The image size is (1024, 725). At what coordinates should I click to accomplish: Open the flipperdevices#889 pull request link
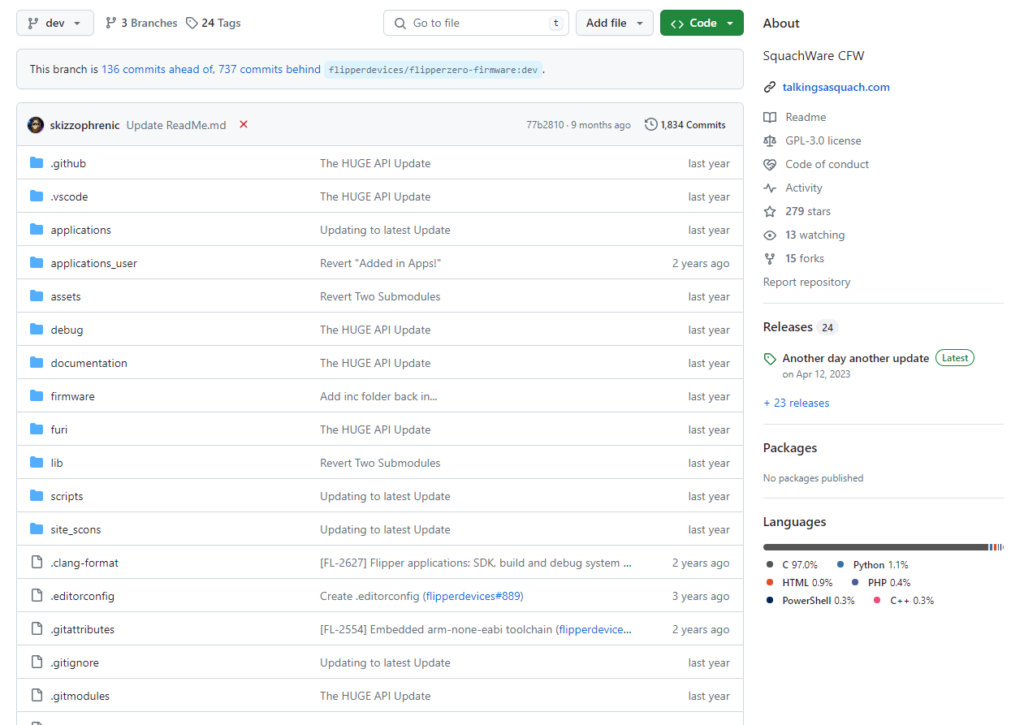473,596
